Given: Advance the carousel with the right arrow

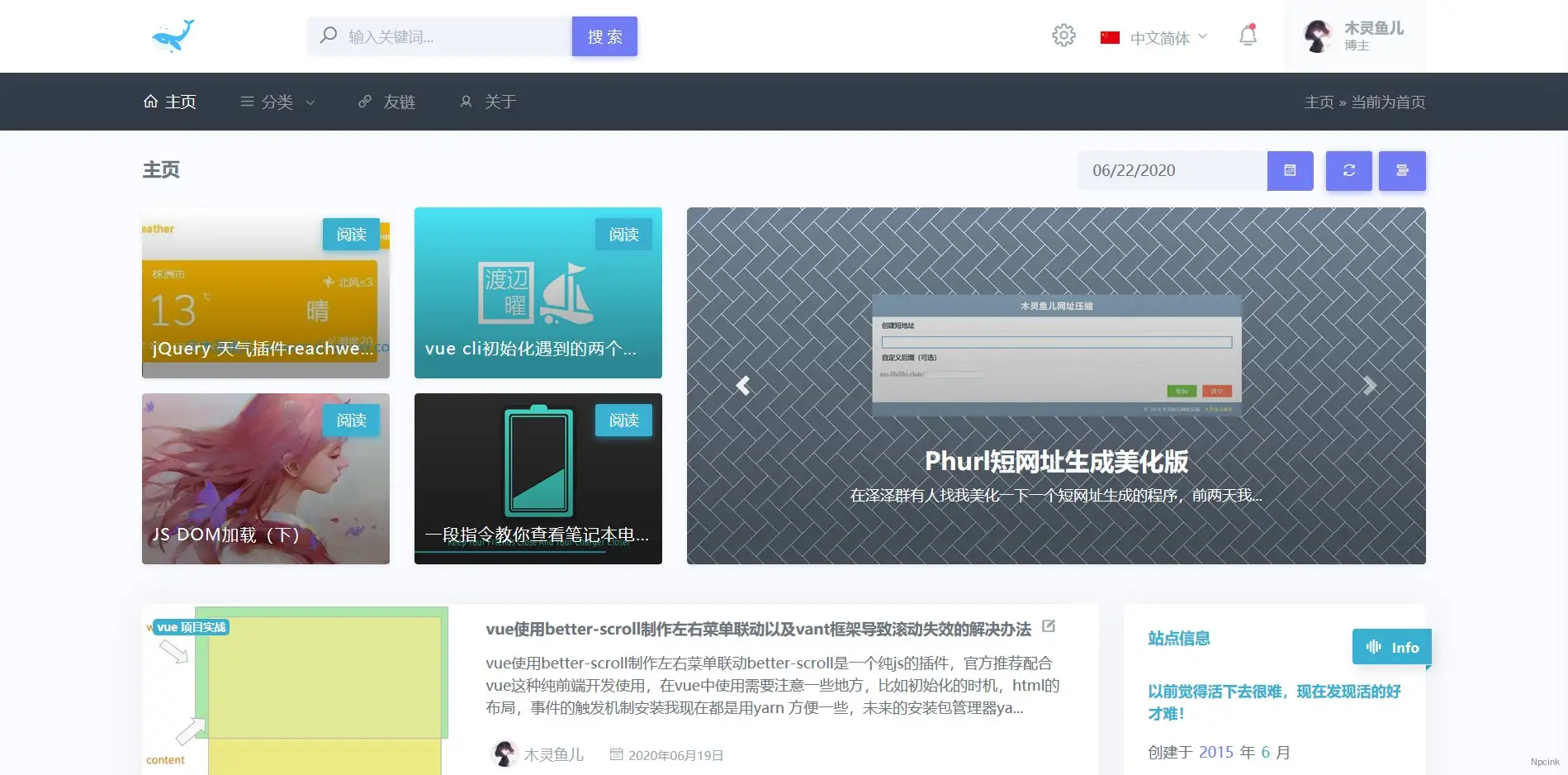Looking at the screenshot, I should 1370,385.
